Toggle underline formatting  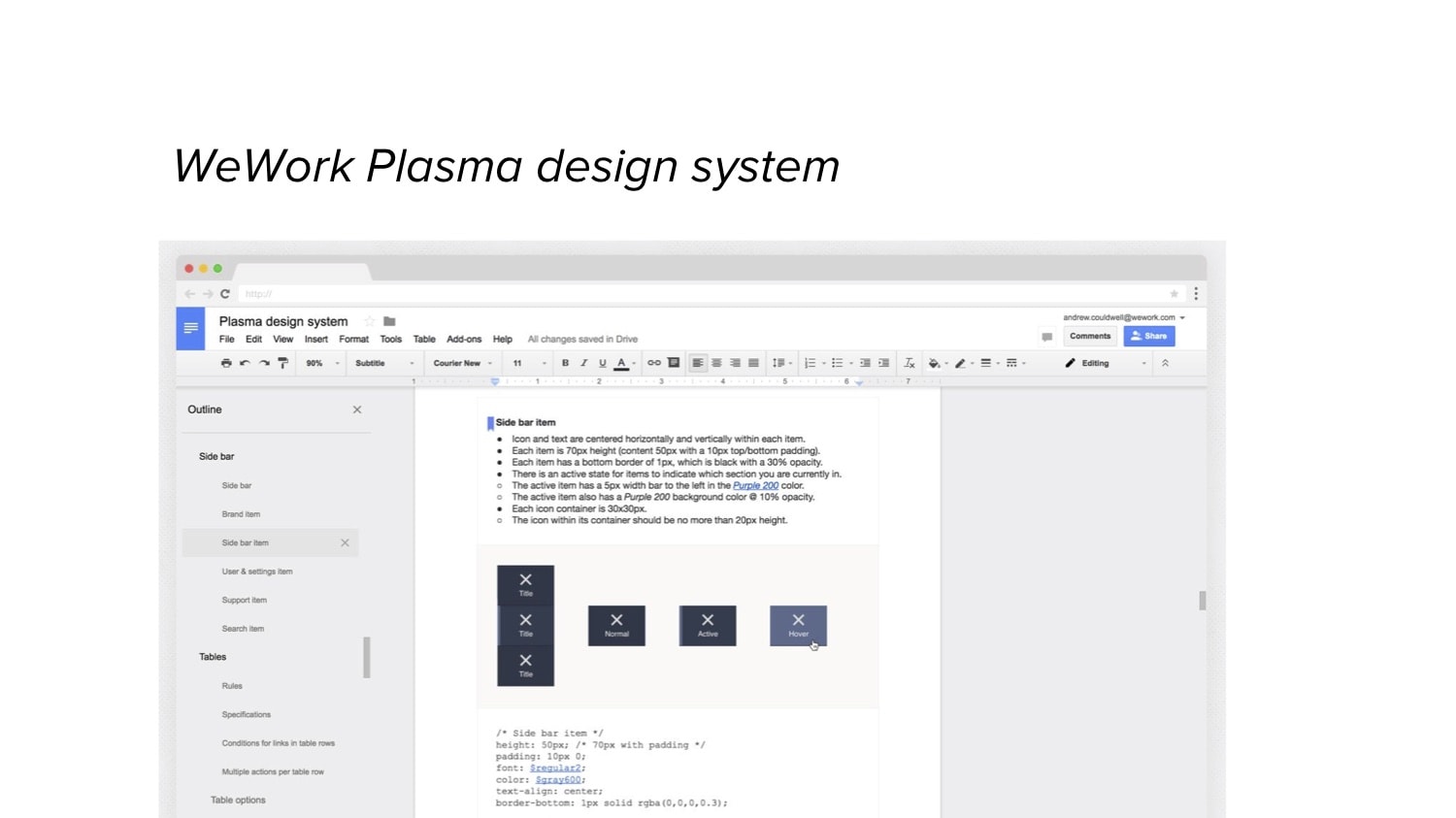pos(602,363)
